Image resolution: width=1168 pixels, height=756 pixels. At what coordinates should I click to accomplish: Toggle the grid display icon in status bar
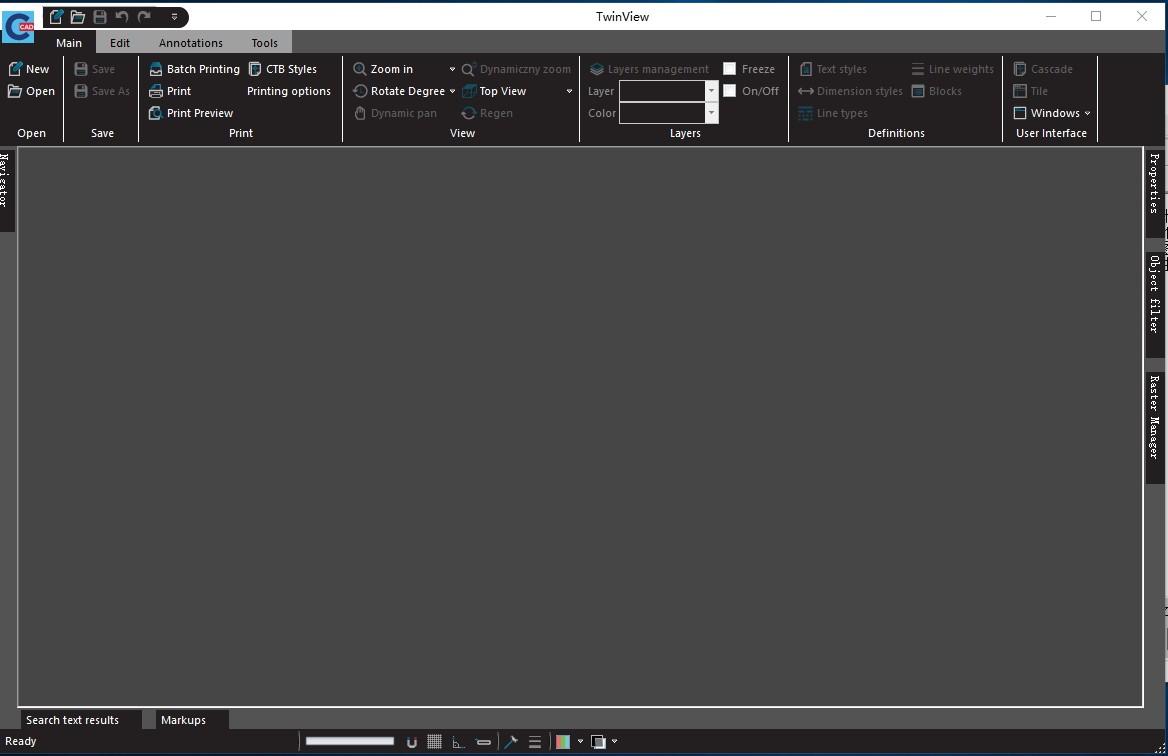coord(435,742)
